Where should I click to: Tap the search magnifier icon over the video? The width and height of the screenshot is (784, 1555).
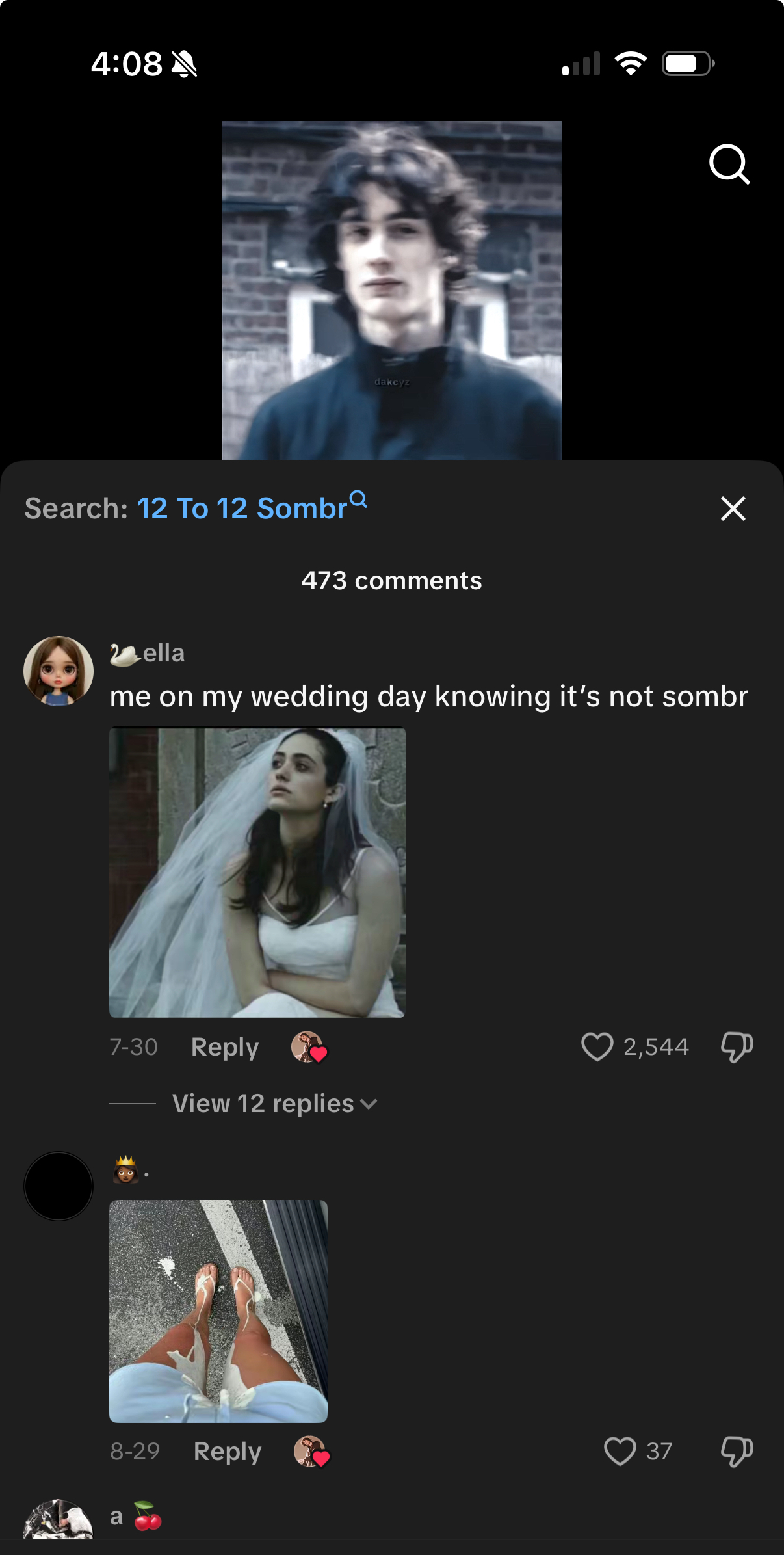click(729, 165)
